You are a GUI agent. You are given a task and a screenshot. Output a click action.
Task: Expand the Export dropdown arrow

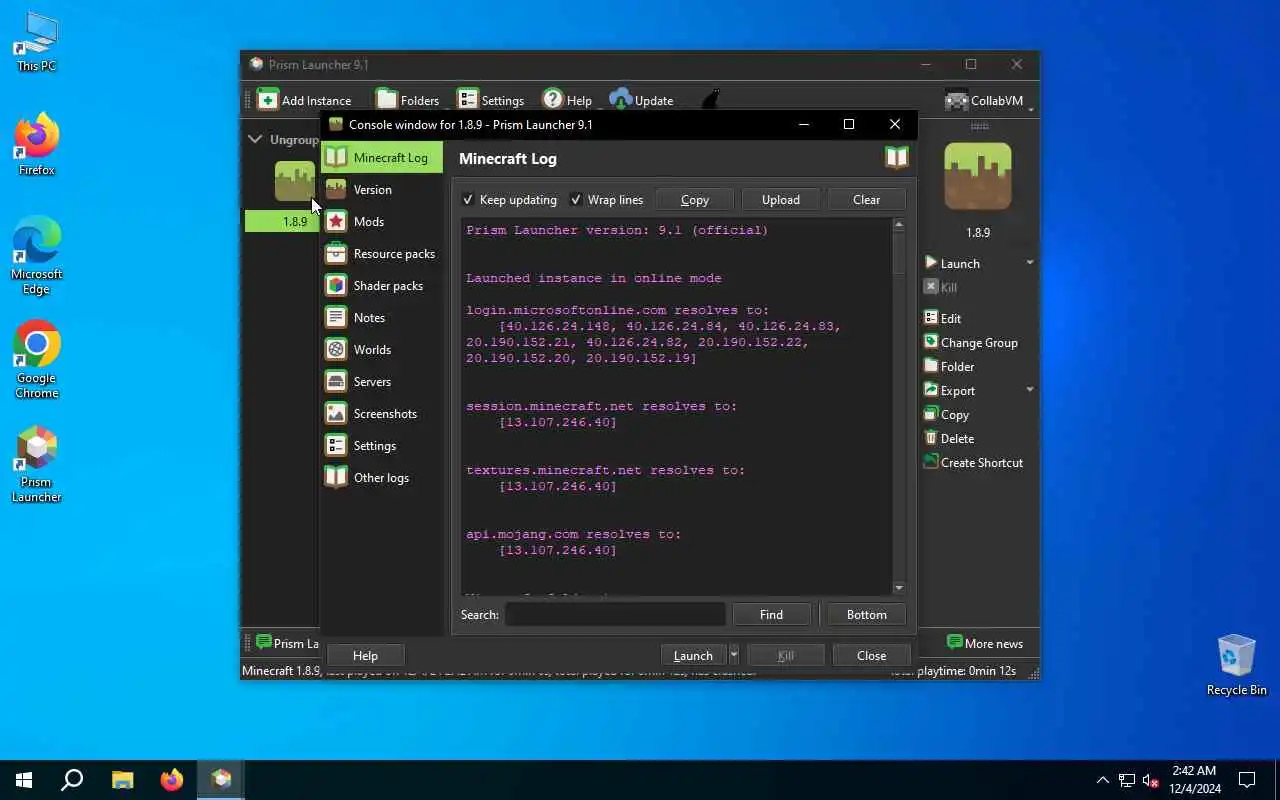pyautogui.click(x=1030, y=390)
